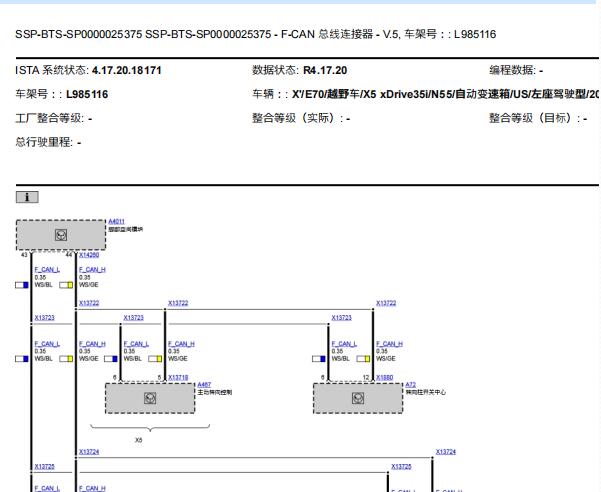
Task: Click the module icon inside the A72 box
Action: pyautogui.click(x=358, y=398)
